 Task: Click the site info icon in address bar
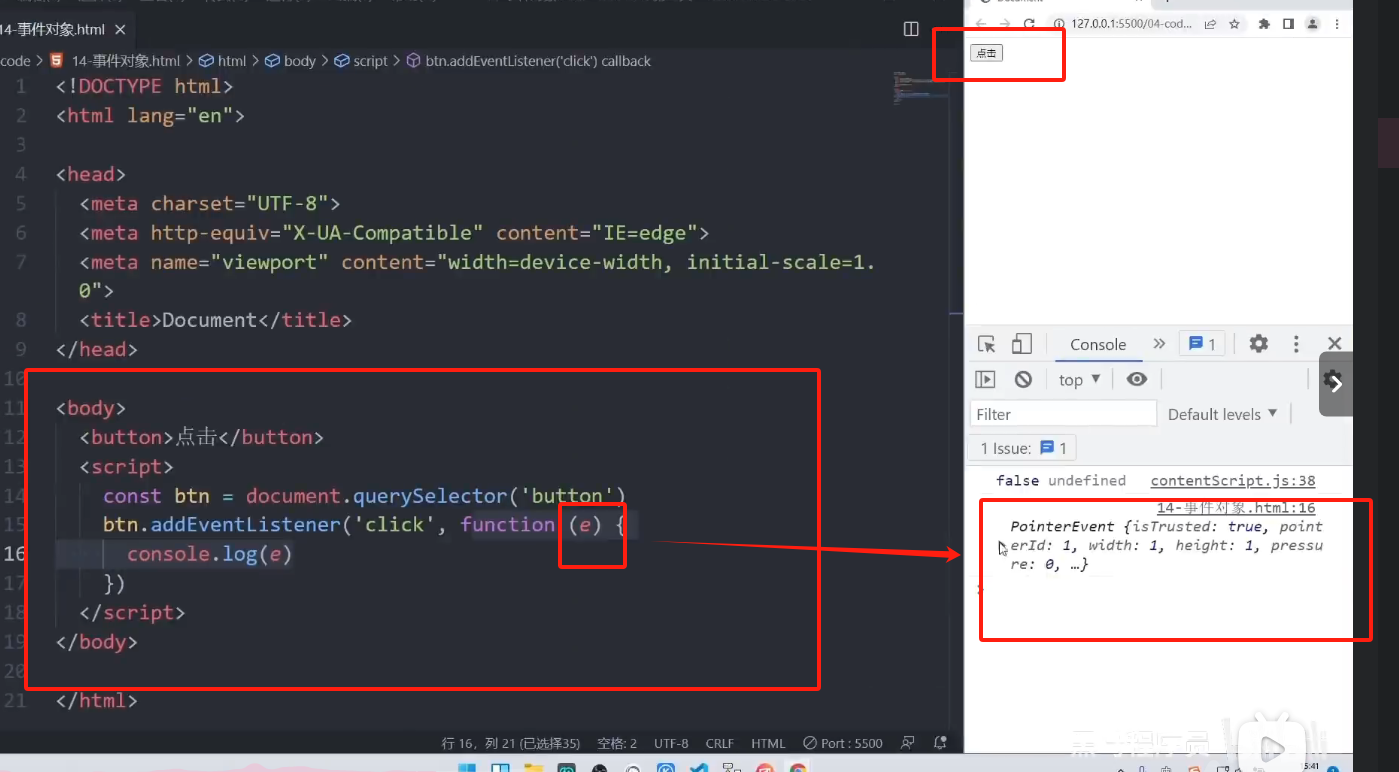[1058, 24]
